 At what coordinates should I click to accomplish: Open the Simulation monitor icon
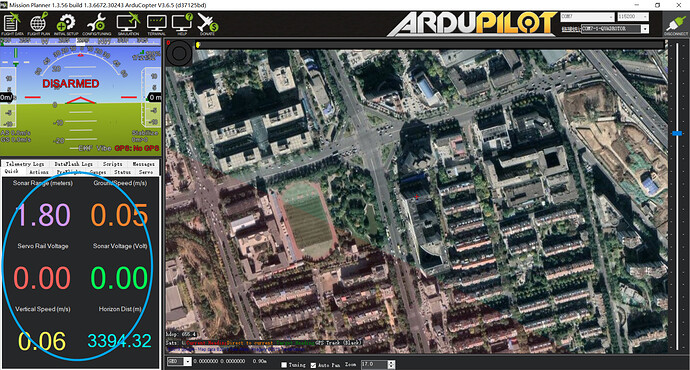(128, 24)
